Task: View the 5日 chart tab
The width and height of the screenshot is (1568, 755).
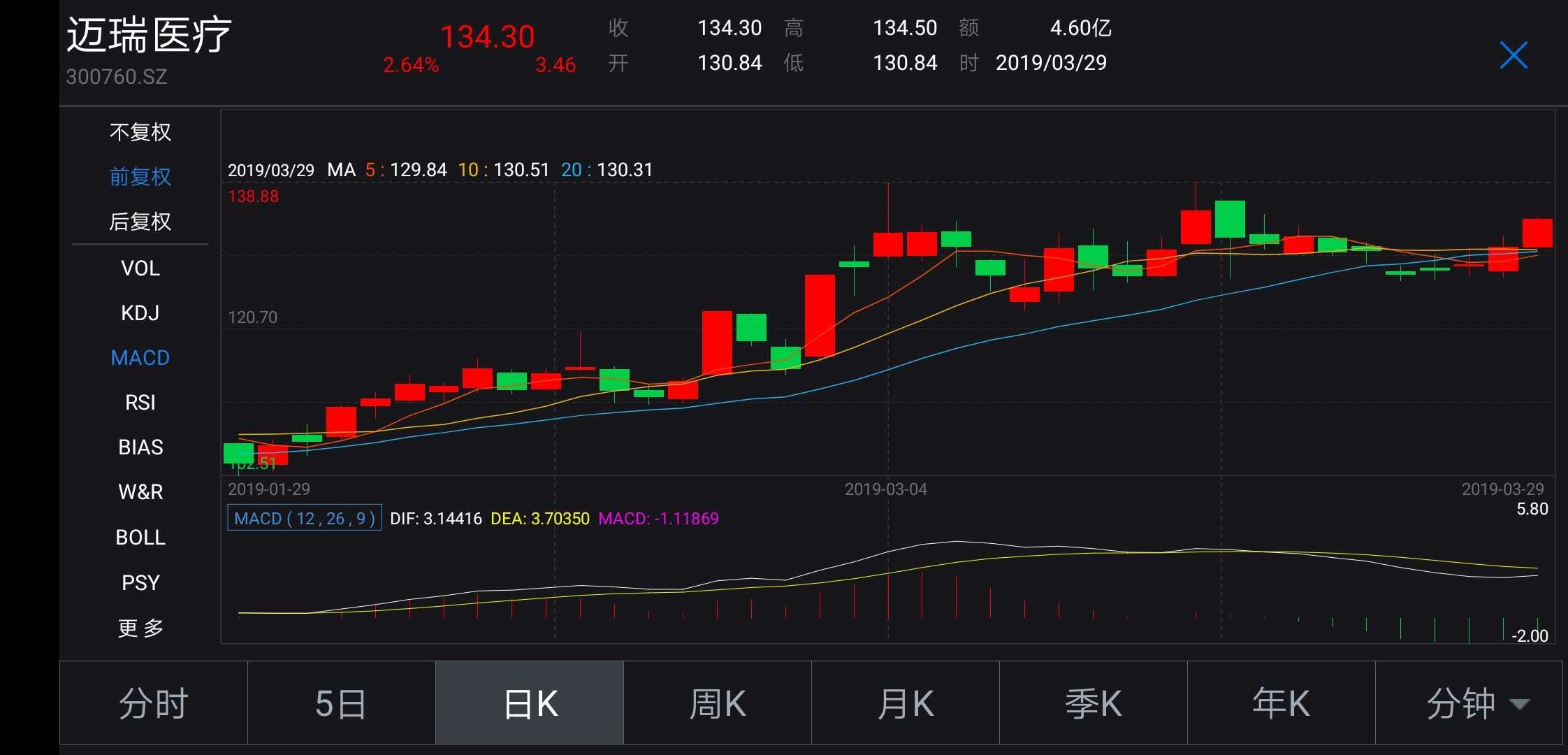Action: coord(341,703)
